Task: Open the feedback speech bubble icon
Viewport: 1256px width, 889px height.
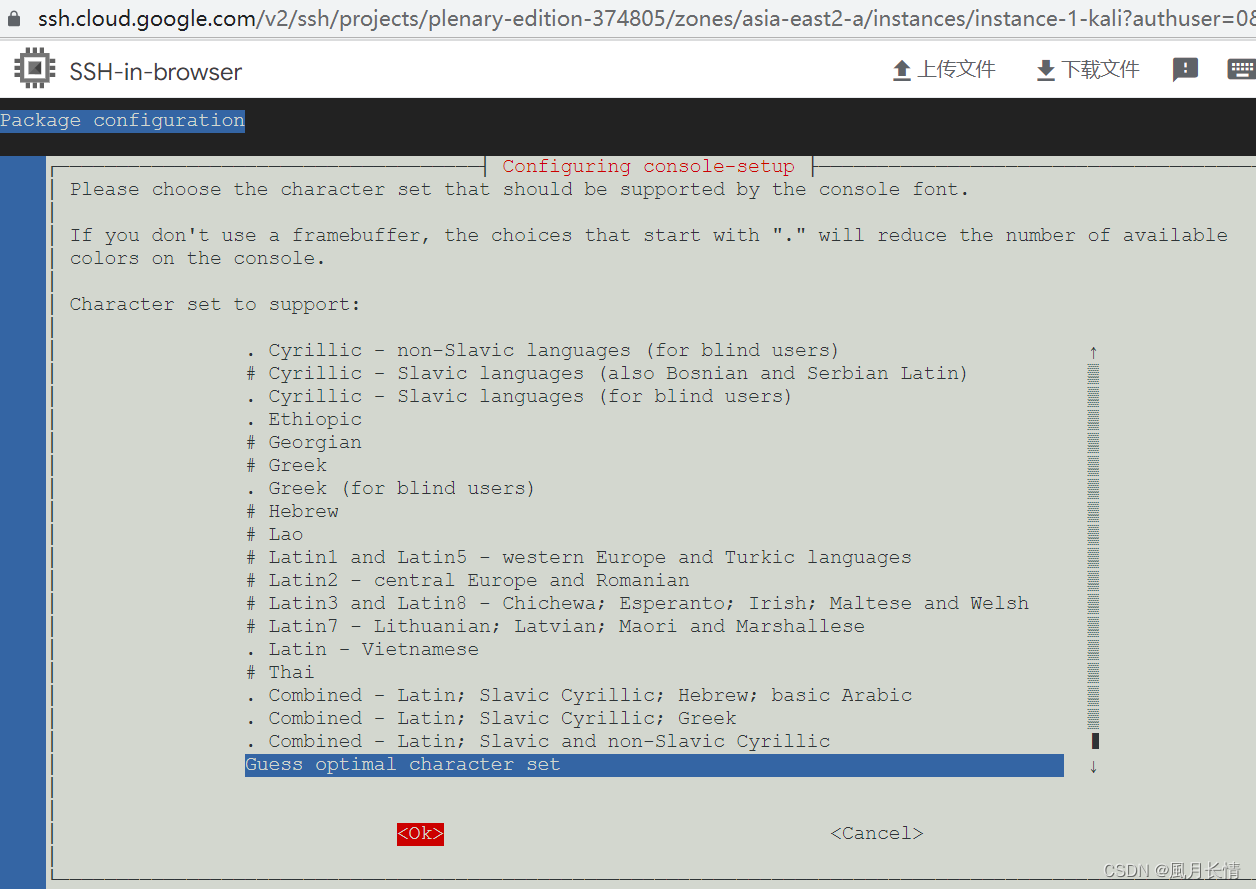Action: pos(1185,70)
